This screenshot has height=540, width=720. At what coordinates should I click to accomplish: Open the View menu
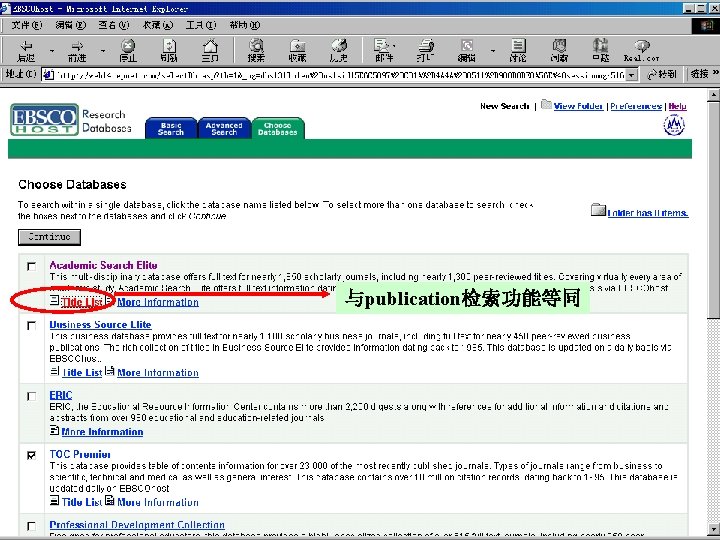(x=113, y=25)
